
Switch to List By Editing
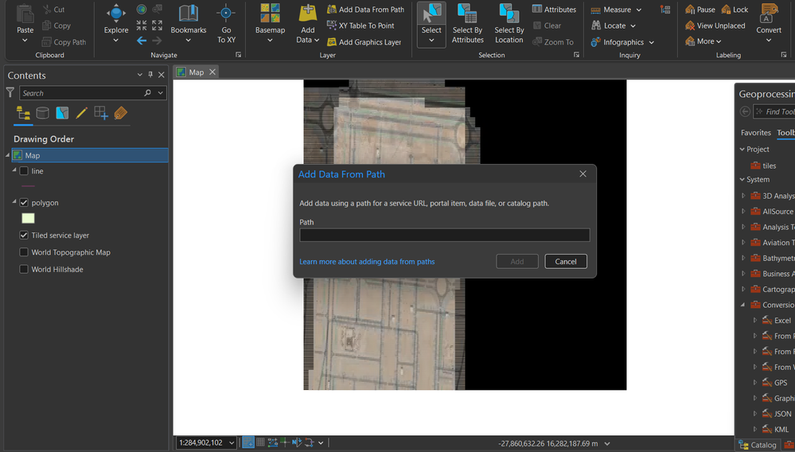[x=81, y=113]
